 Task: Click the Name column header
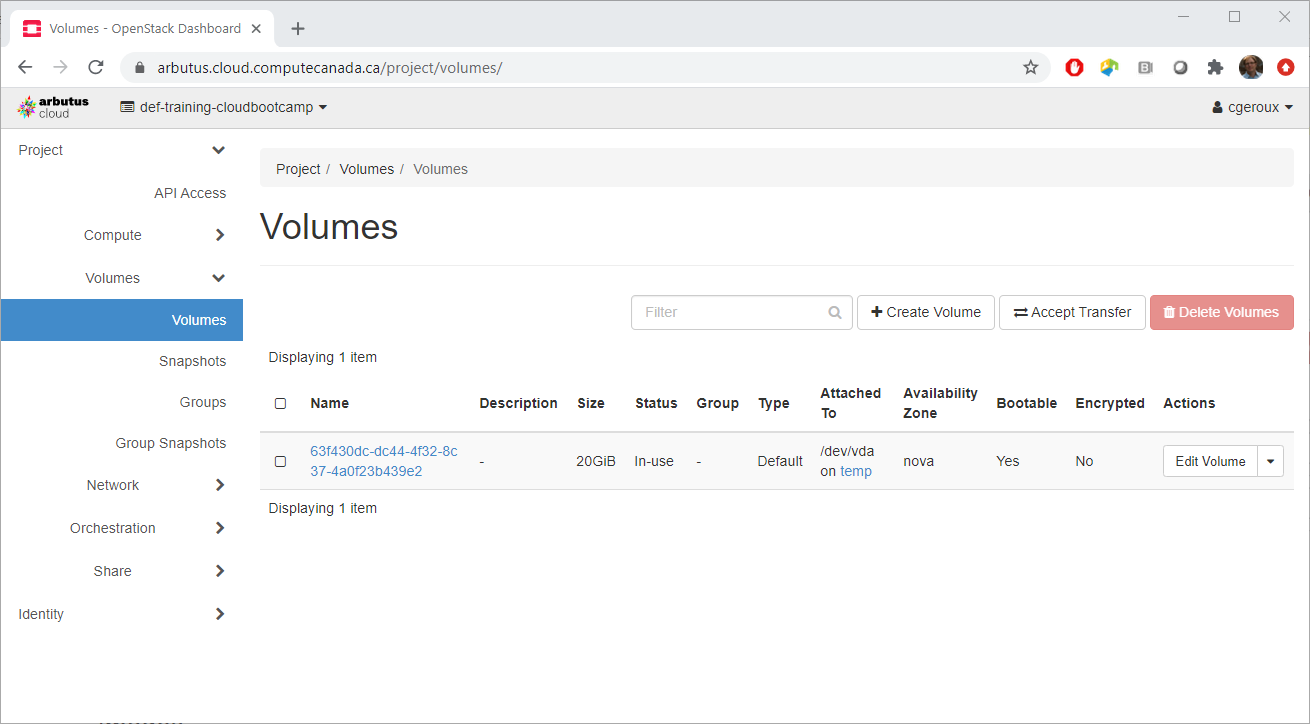[330, 403]
